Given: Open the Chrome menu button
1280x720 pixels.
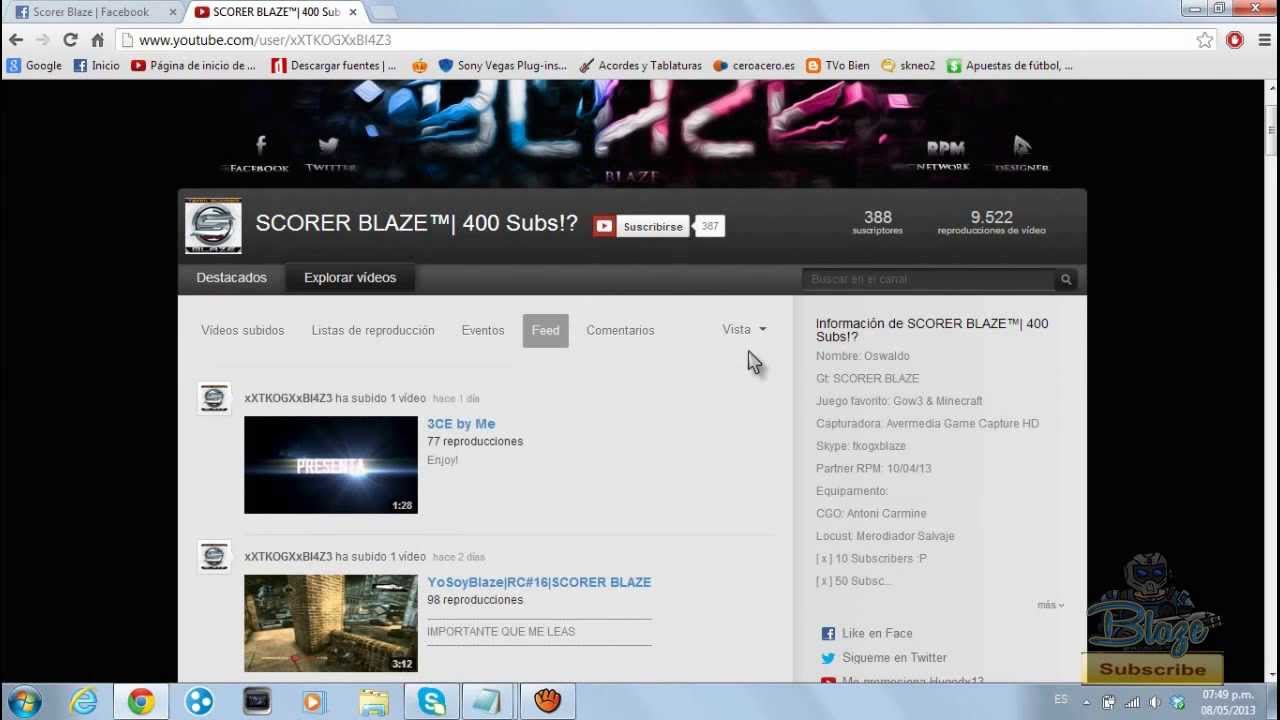Looking at the screenshot, I should (1265, 40).
